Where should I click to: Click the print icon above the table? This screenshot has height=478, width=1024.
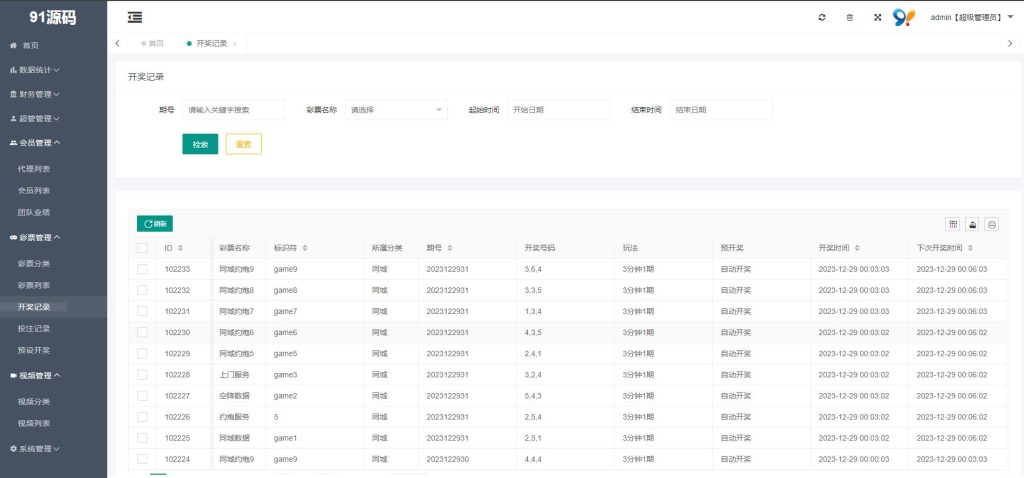992,225
